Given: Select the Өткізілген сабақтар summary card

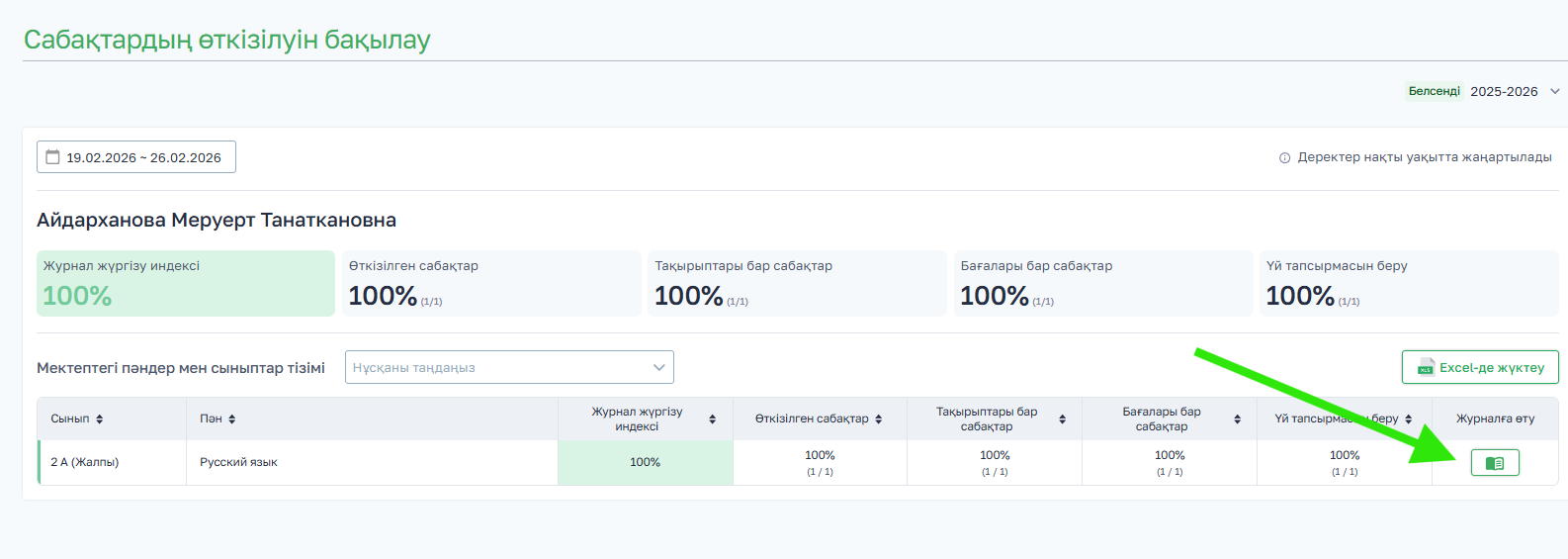Looking at the screenshot, I should pyautogui.click(x=491, y=284).
